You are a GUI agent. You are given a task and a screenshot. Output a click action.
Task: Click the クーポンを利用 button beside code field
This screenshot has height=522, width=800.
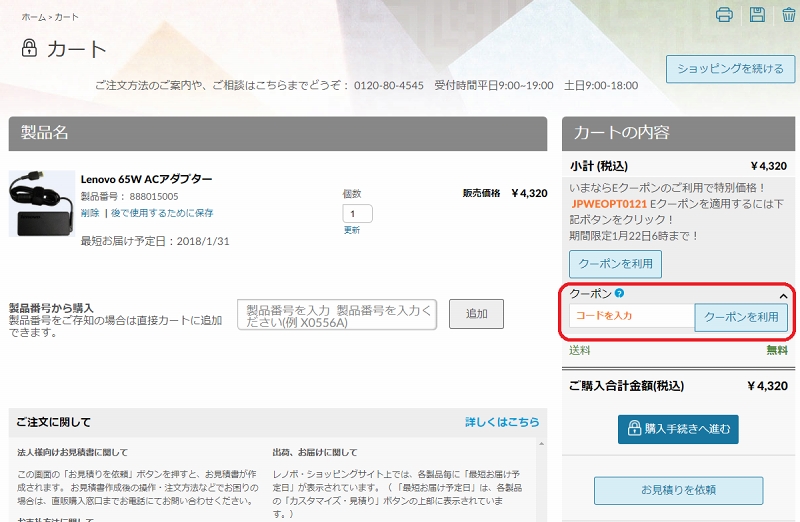741,317
